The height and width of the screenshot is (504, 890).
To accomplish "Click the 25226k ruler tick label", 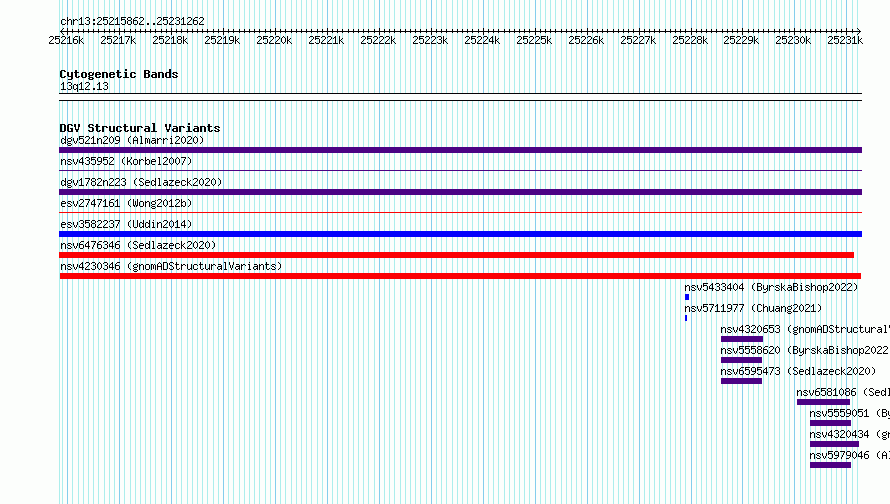I will (586, 41).
